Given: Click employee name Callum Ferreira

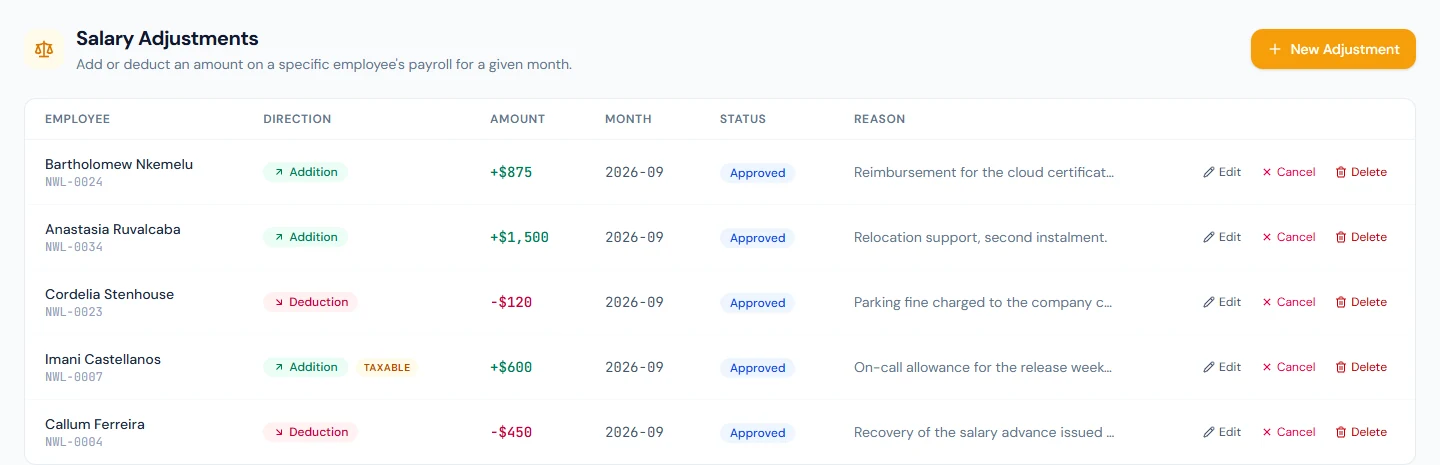Looking at the screenshot, I should (95, 424).
